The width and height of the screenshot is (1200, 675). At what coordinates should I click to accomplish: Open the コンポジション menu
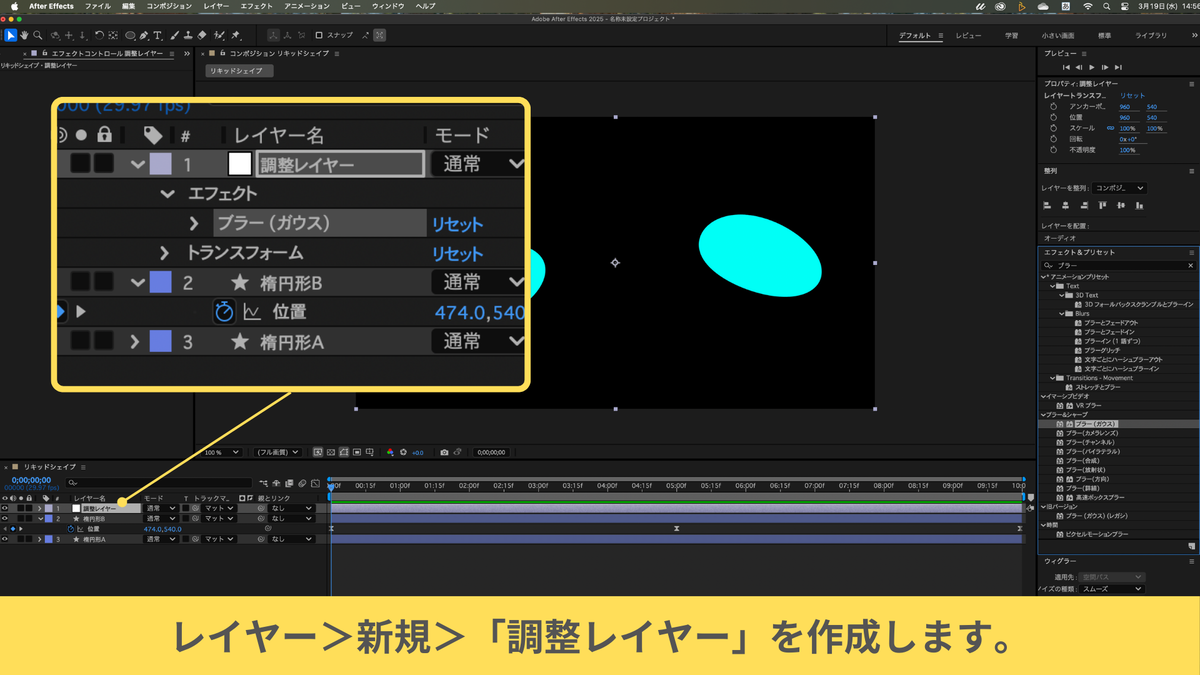pos(169,6)
